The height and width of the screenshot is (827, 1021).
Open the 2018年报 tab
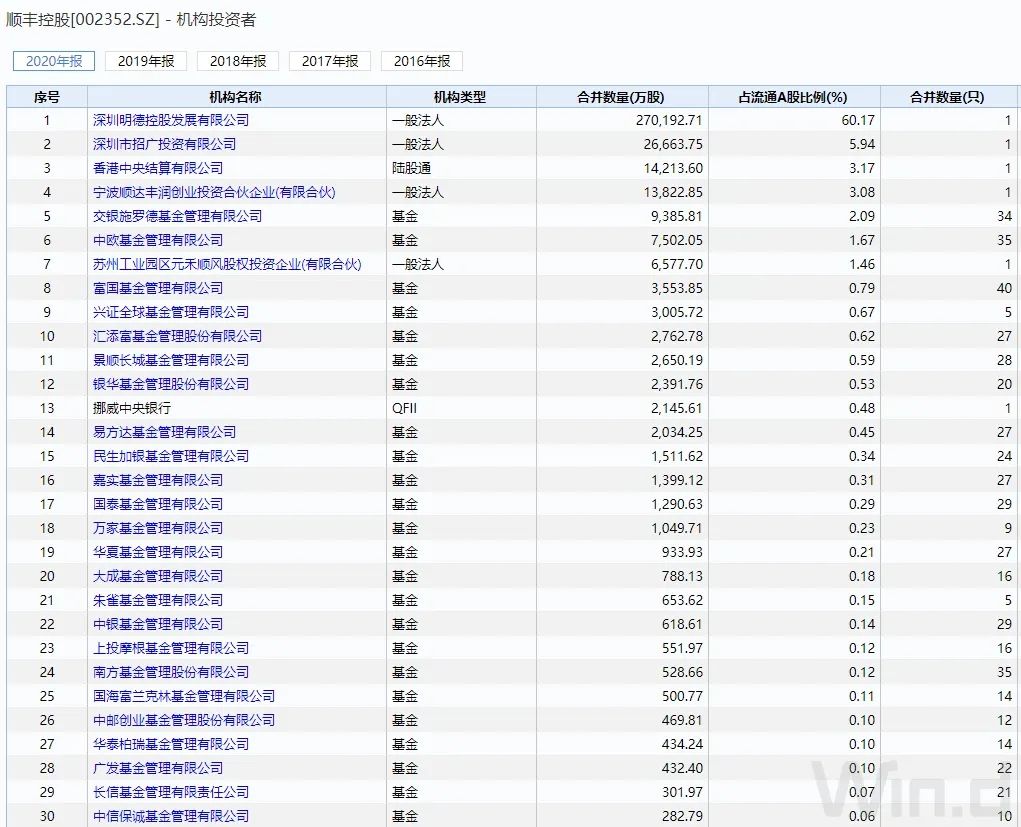click(x=238, y=61)
